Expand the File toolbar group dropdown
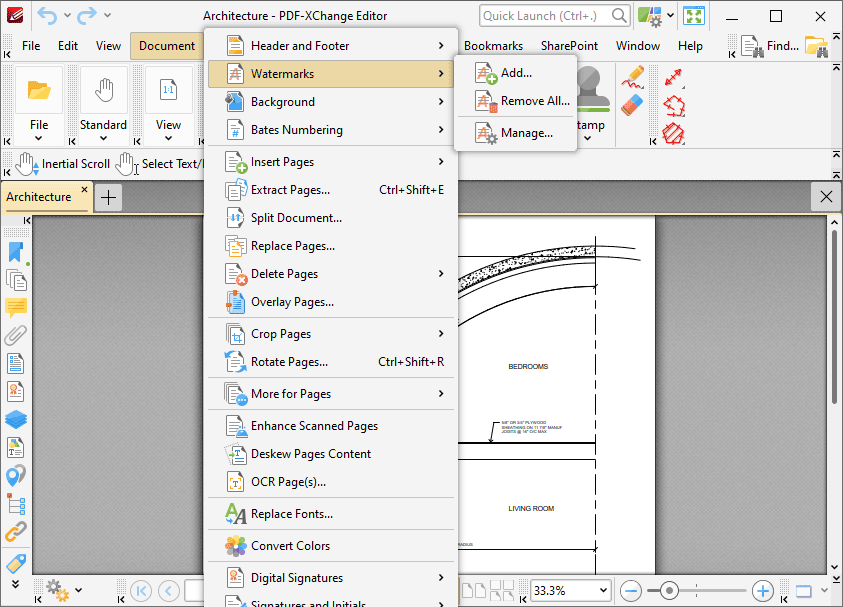The width and height of the screenshot is (843, 607). (39, 138)
